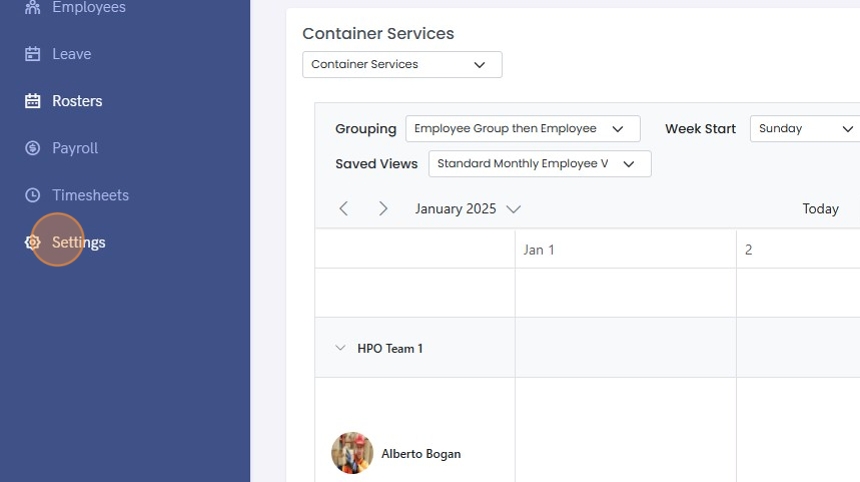This screenshot has height=482, width=860.
Task: Open the Saved Views dropdown
Action: click(x=539, y=164)
